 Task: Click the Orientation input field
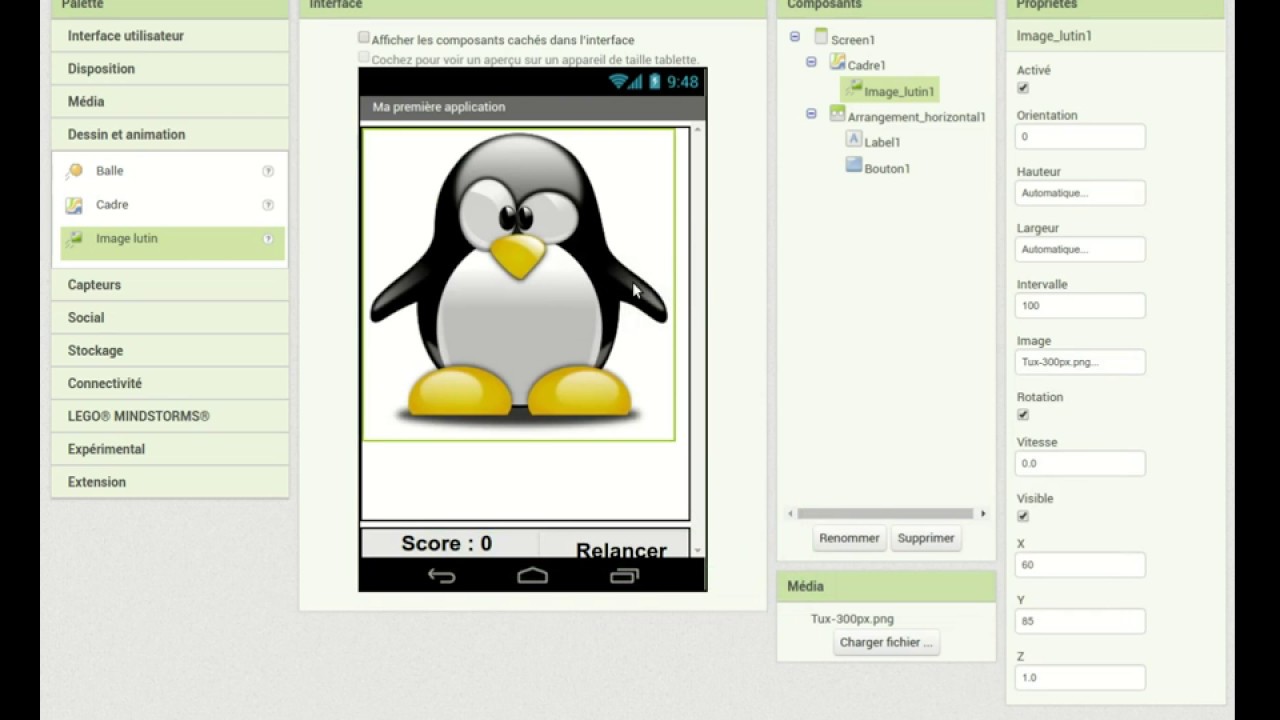pyautogui.click(x=1081, y=137)
